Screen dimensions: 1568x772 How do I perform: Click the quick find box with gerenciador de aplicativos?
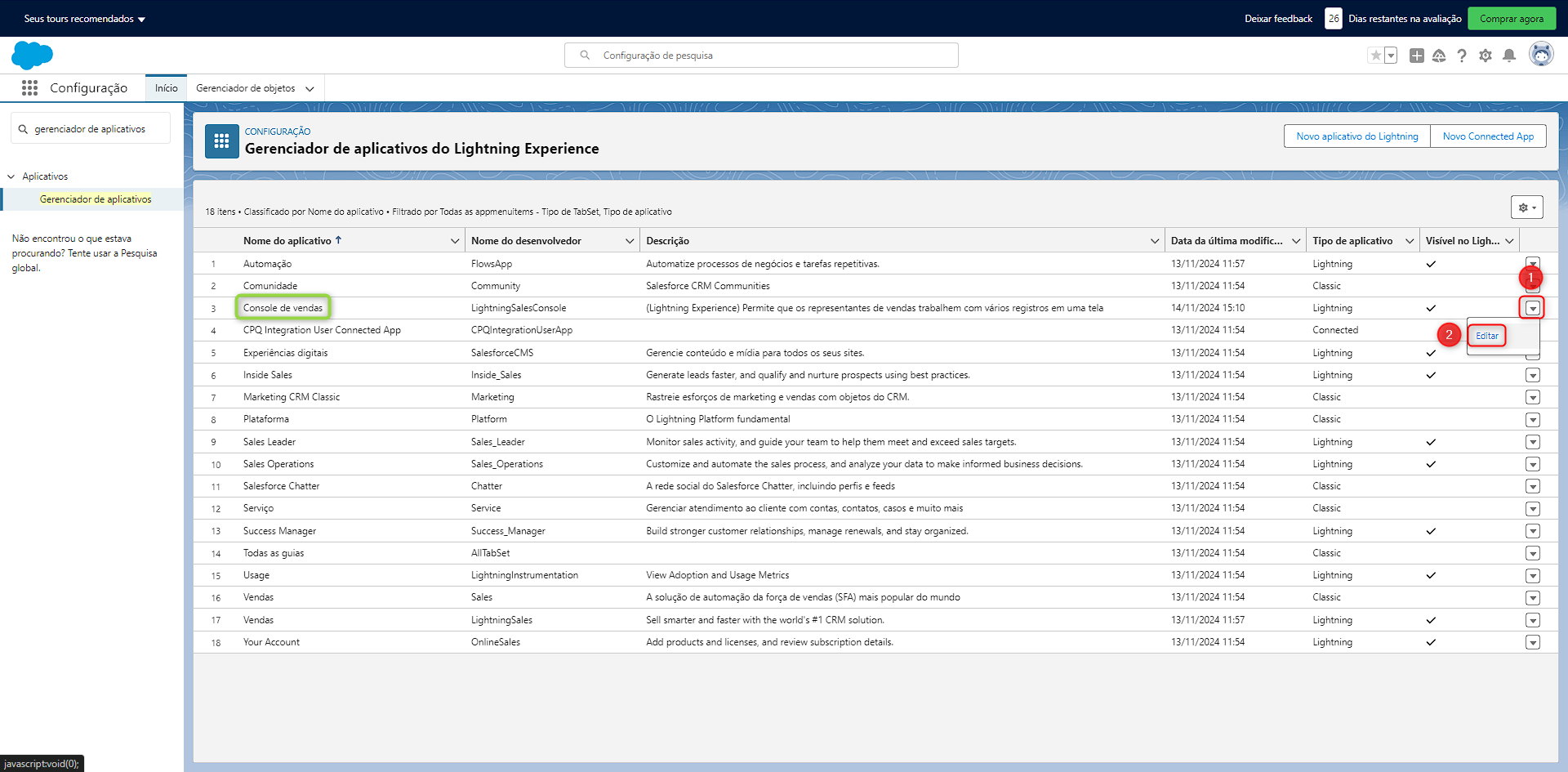tap(91, 129)
